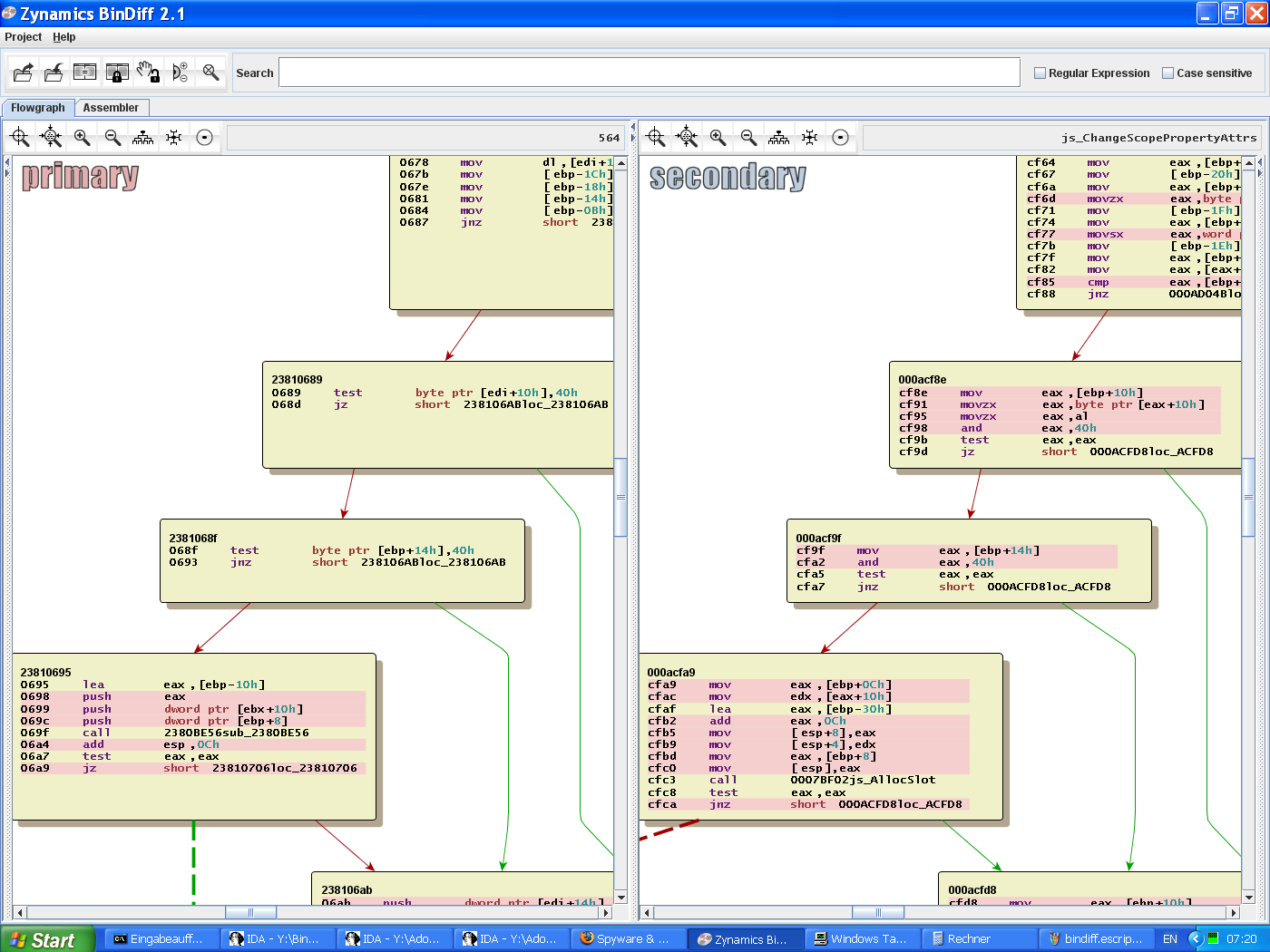Activate the hand panning tool

pos(148,72)
